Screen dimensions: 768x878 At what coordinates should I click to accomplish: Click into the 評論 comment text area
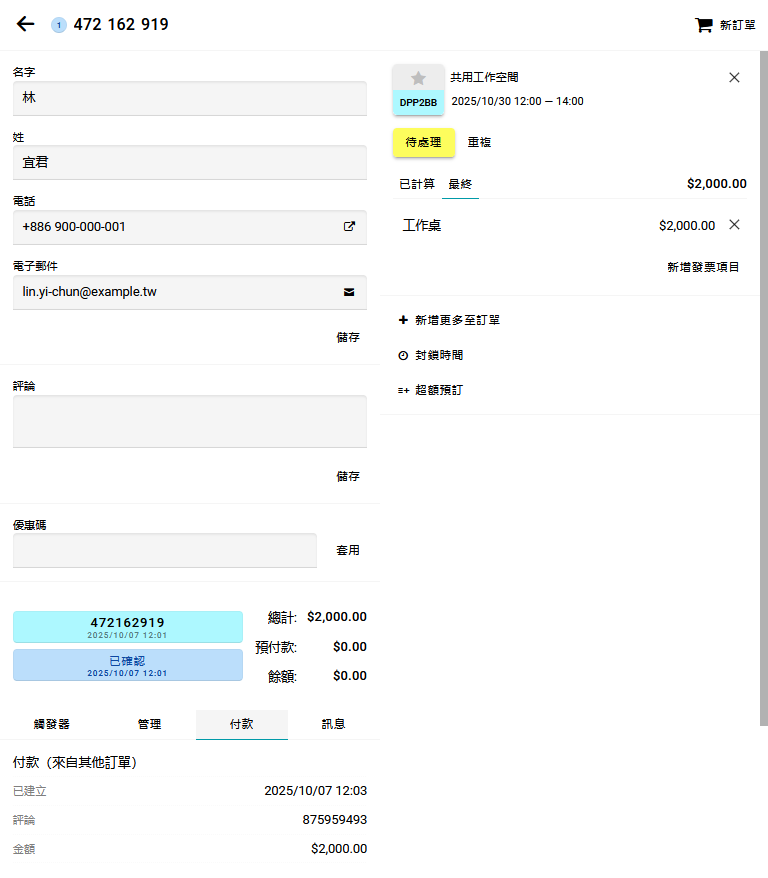pyautogui.click(x=189, y=421)
